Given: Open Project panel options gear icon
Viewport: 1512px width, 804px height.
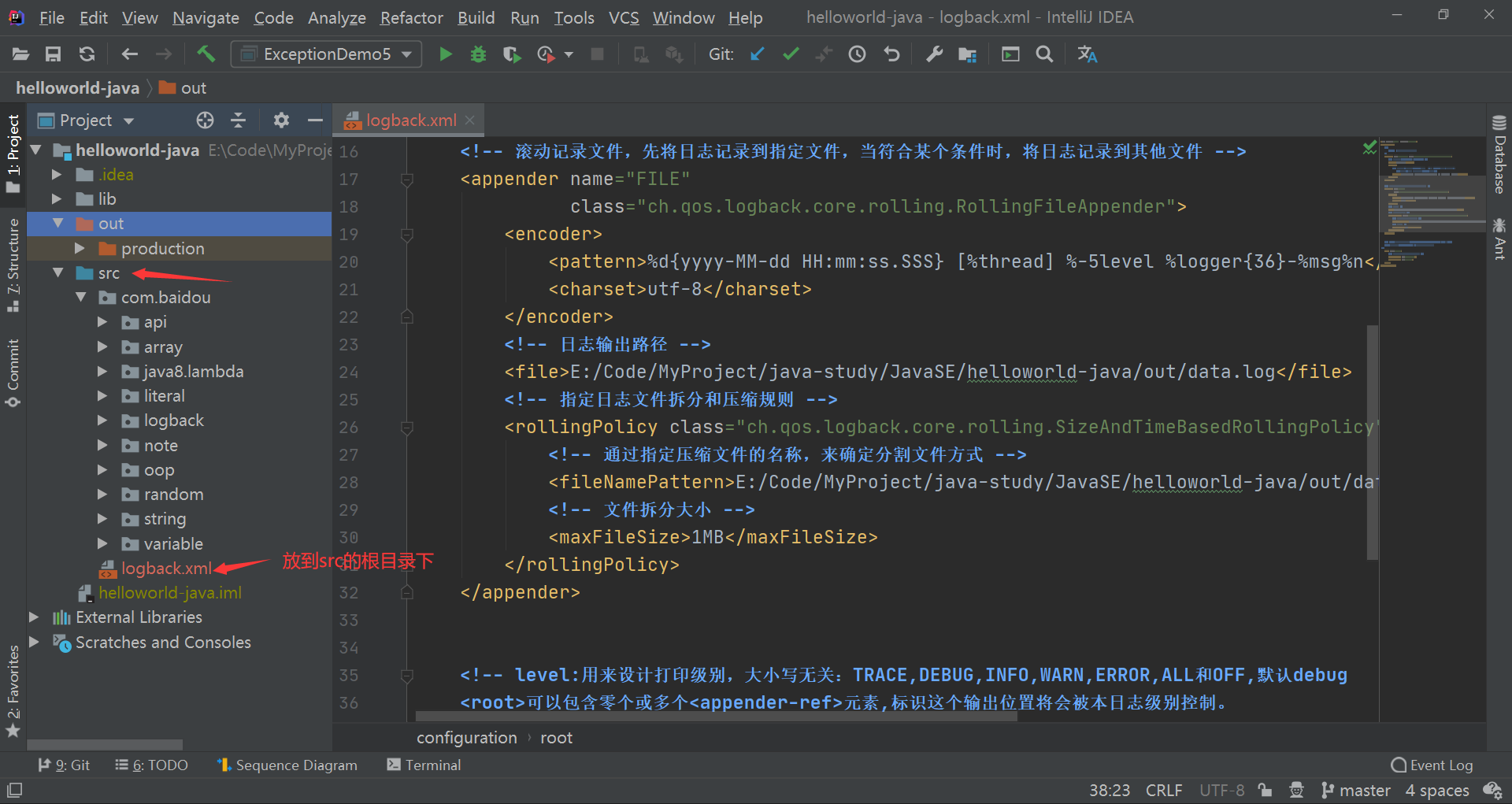Looking at the screenshot, I should [x=281, y=120].
